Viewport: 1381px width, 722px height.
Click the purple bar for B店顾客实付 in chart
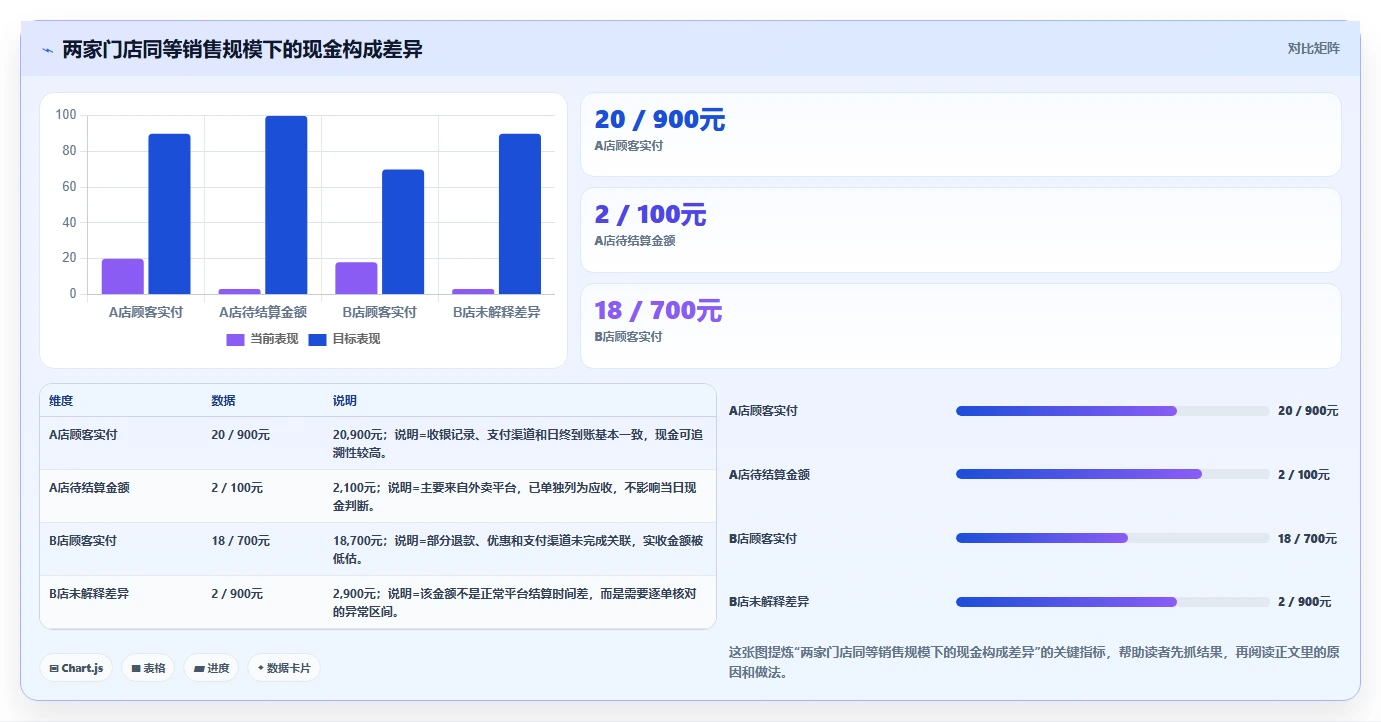(356, 278)
